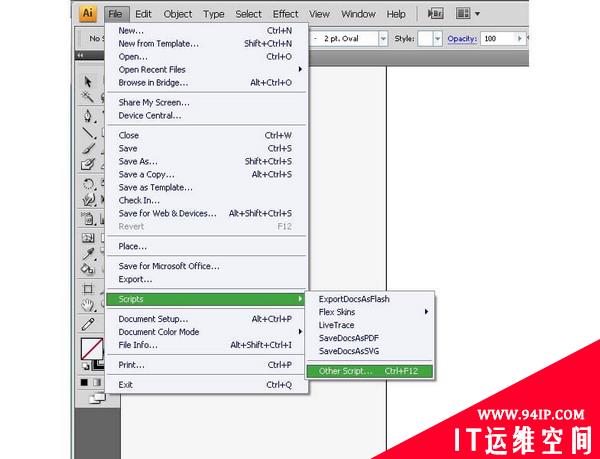The image size is (600, 459).
Task: Select the Rotate tool
Action: pos(88,184)
